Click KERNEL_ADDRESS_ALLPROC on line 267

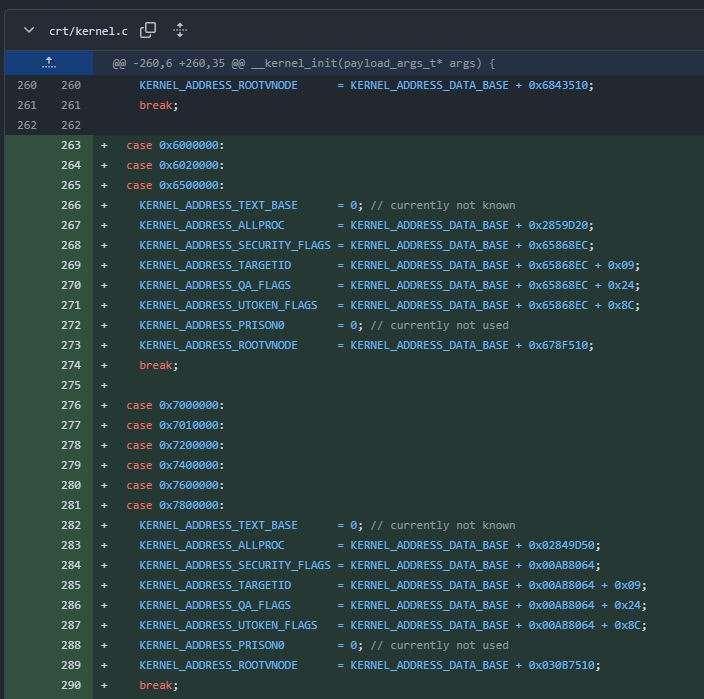[x=212, y=225]
